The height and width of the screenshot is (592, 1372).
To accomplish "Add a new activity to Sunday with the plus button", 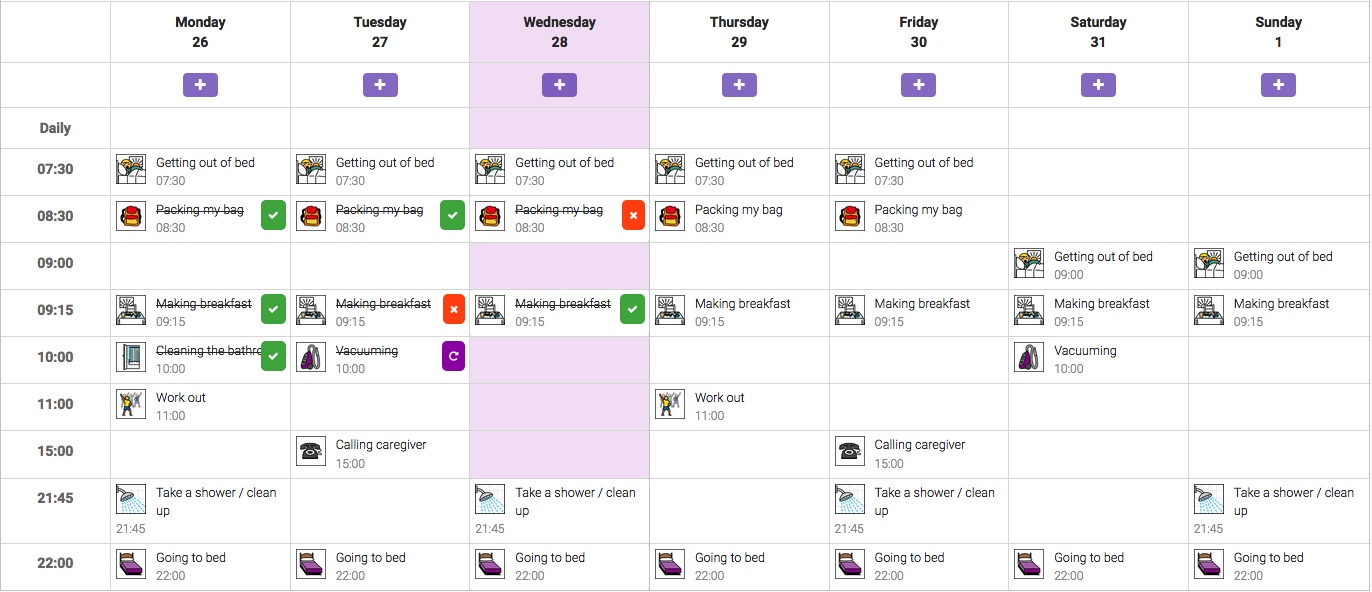I will pyautogui.click(x=1278, y=85).
